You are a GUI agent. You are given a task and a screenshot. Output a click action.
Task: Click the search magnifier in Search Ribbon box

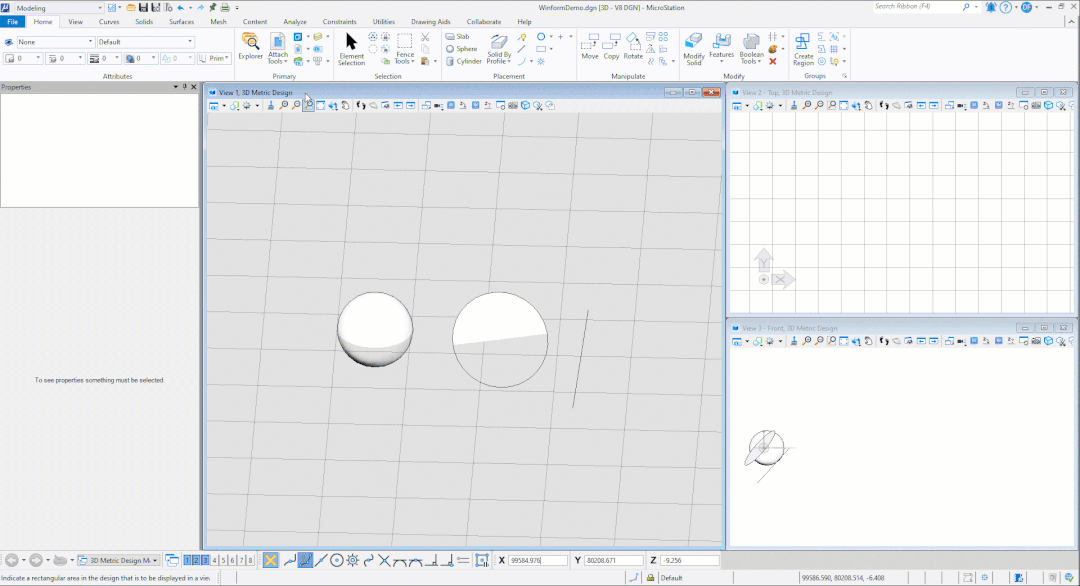click(966, 7)
